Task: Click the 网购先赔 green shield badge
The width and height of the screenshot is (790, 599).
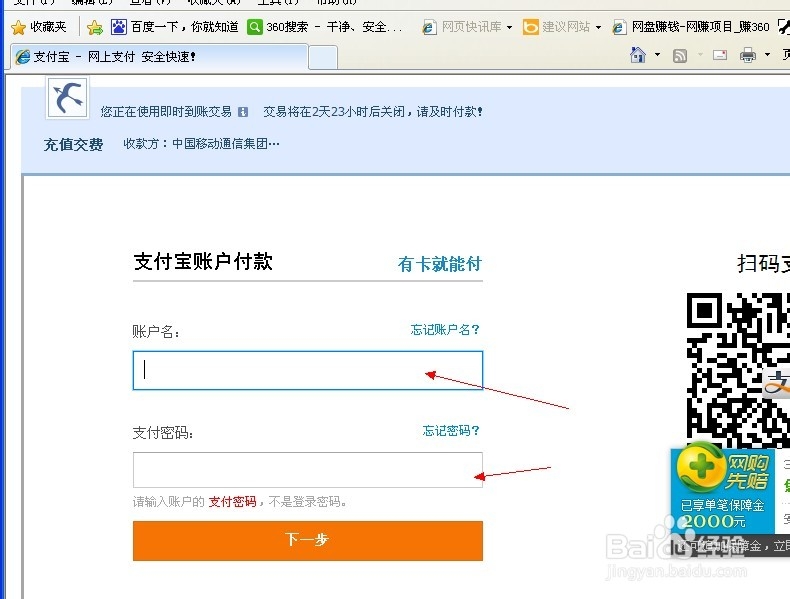Action: click(700, 467)
